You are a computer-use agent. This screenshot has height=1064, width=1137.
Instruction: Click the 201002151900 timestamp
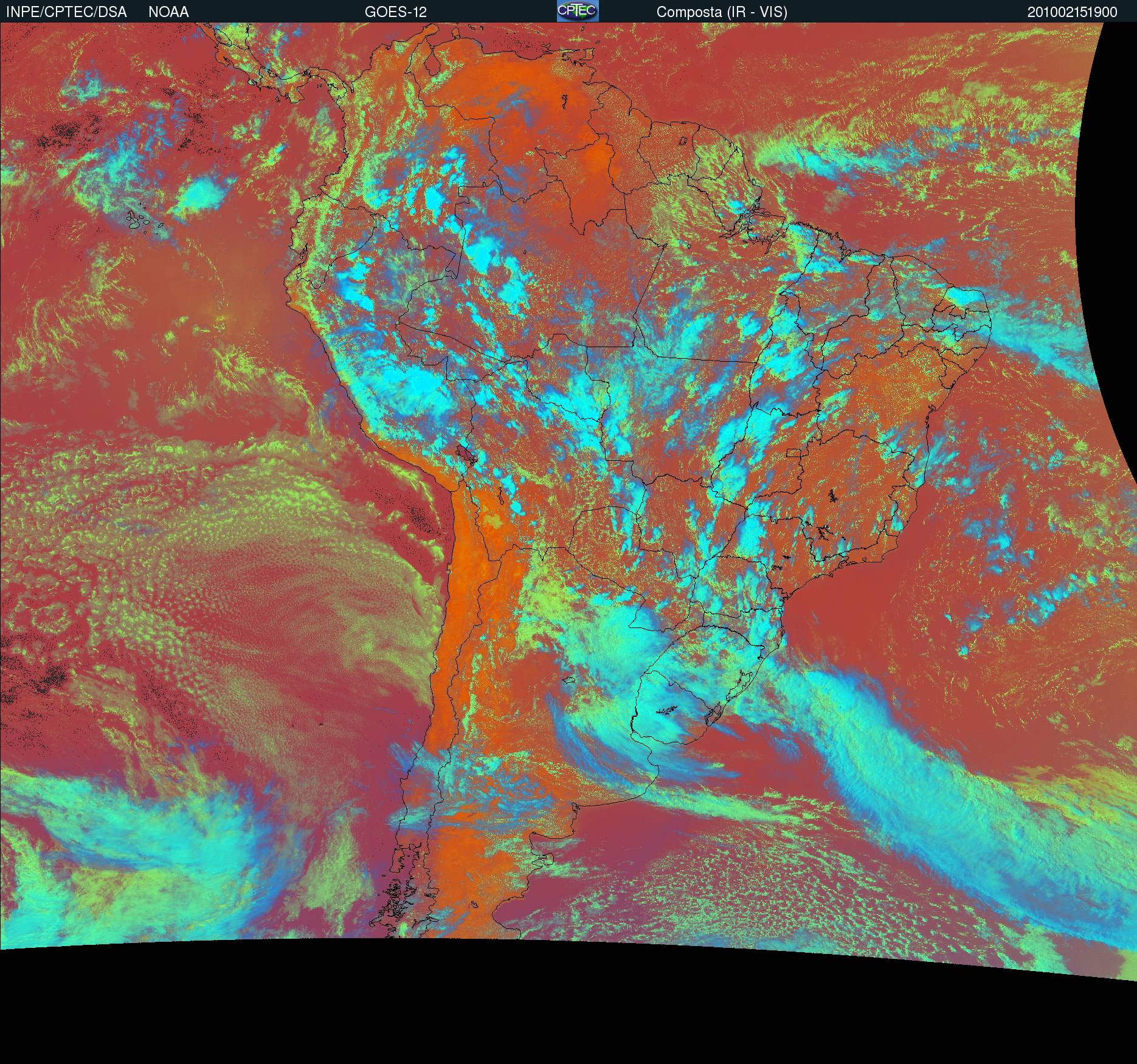[1072, 12]
